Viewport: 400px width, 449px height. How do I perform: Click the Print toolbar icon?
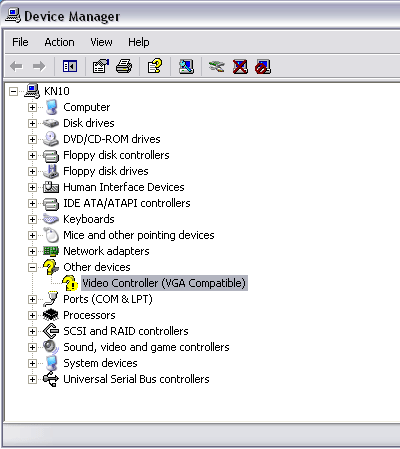click(124, 66)
